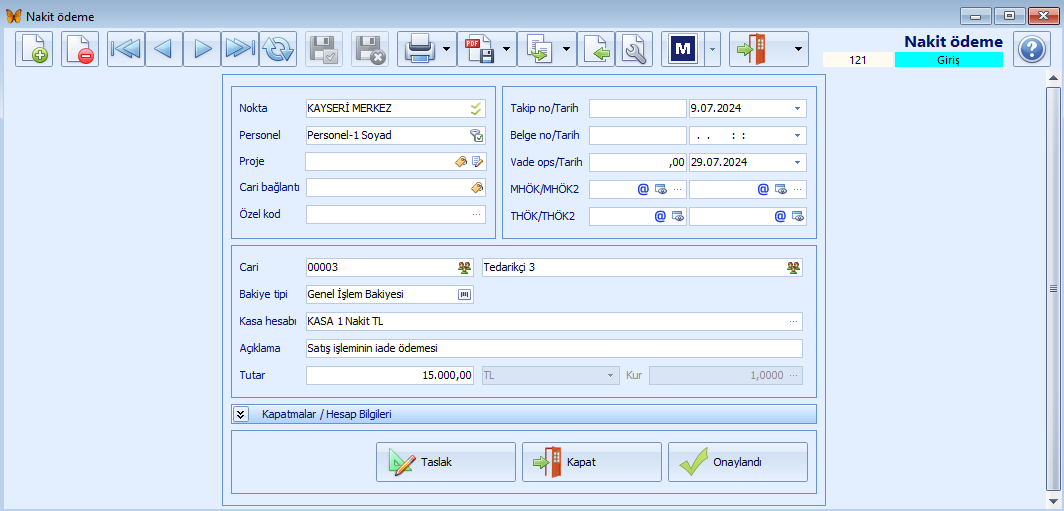Screen dimensions: 1064x511
Task: Open the Takip tarih date dropdown
Action: [798, 108]
